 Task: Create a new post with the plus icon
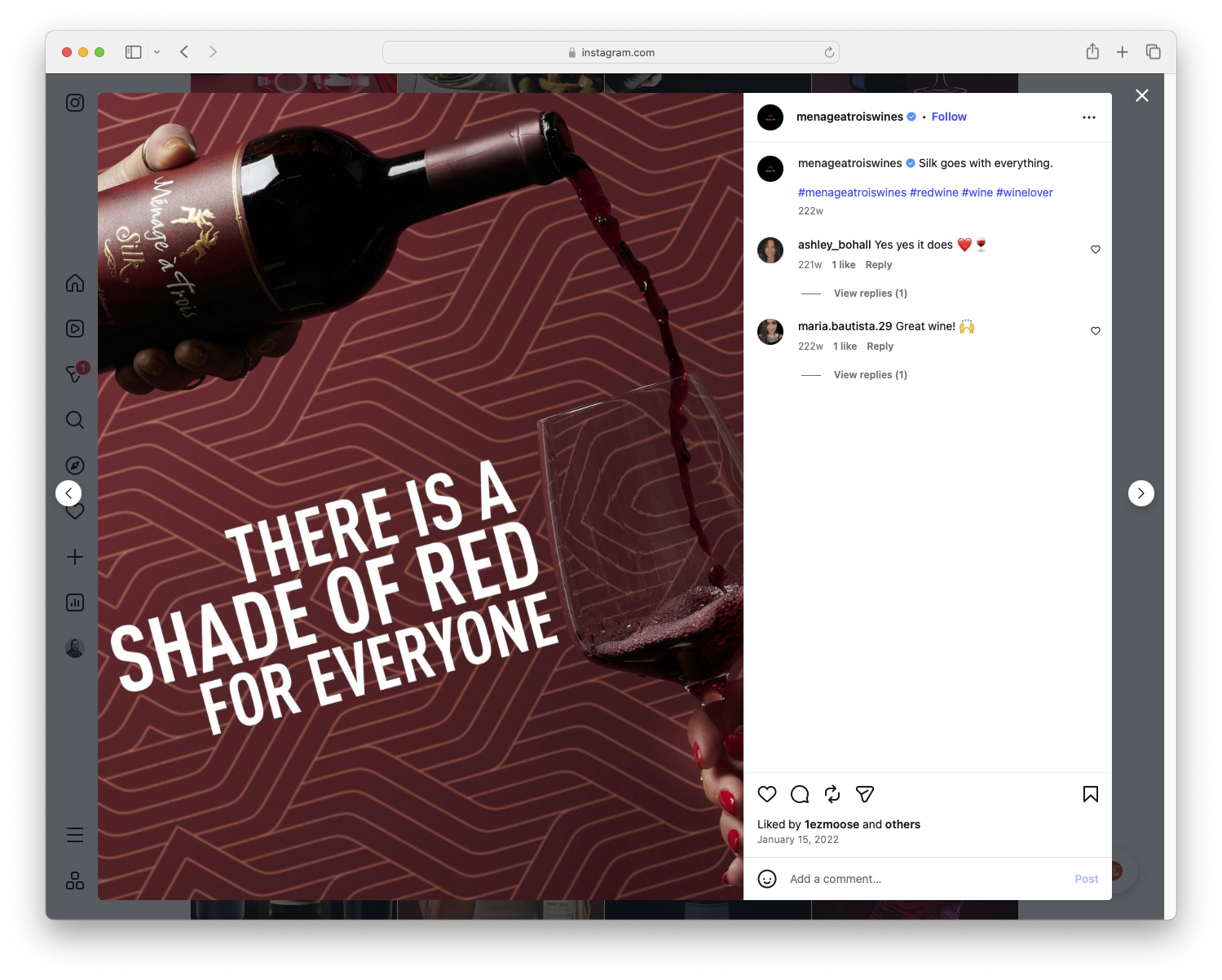click(x=74, y=557)
